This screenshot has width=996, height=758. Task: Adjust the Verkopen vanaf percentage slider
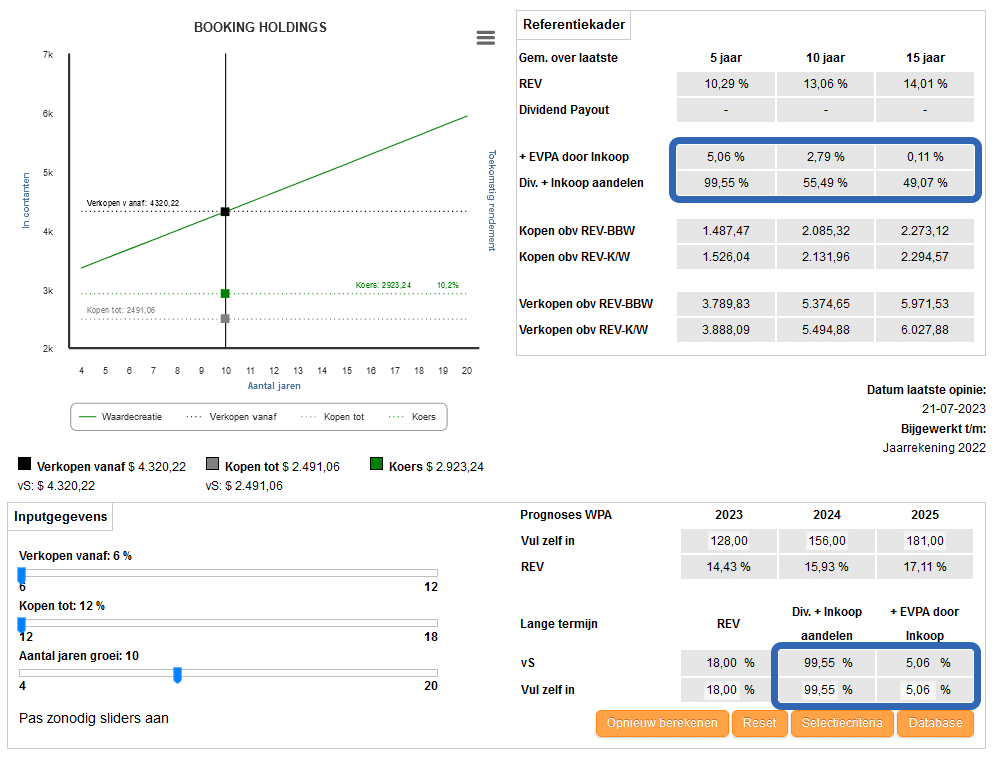(22, 575)
